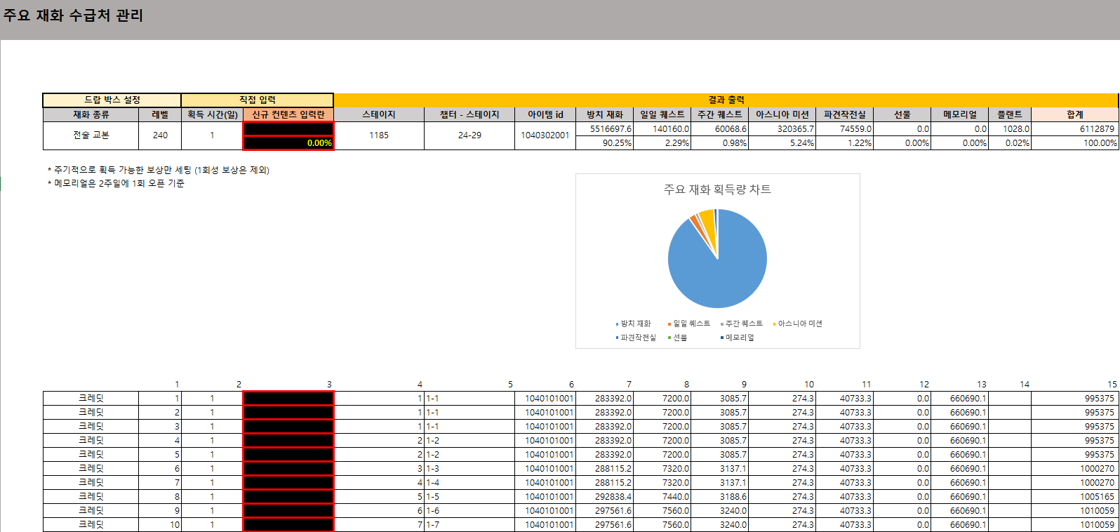The height and width of the screenshot is (532, 1120).
Task: Click the 방치 재화 table header
Action: tap(605, 114)
